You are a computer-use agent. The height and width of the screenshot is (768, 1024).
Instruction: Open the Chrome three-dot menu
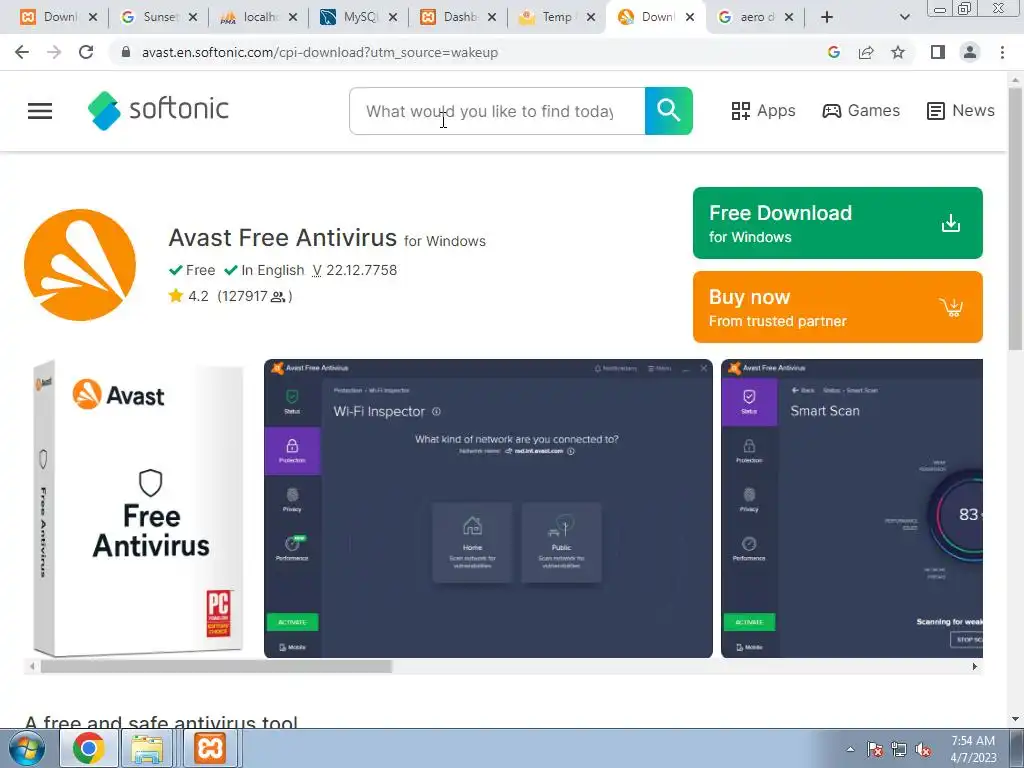coord(1002,52)
